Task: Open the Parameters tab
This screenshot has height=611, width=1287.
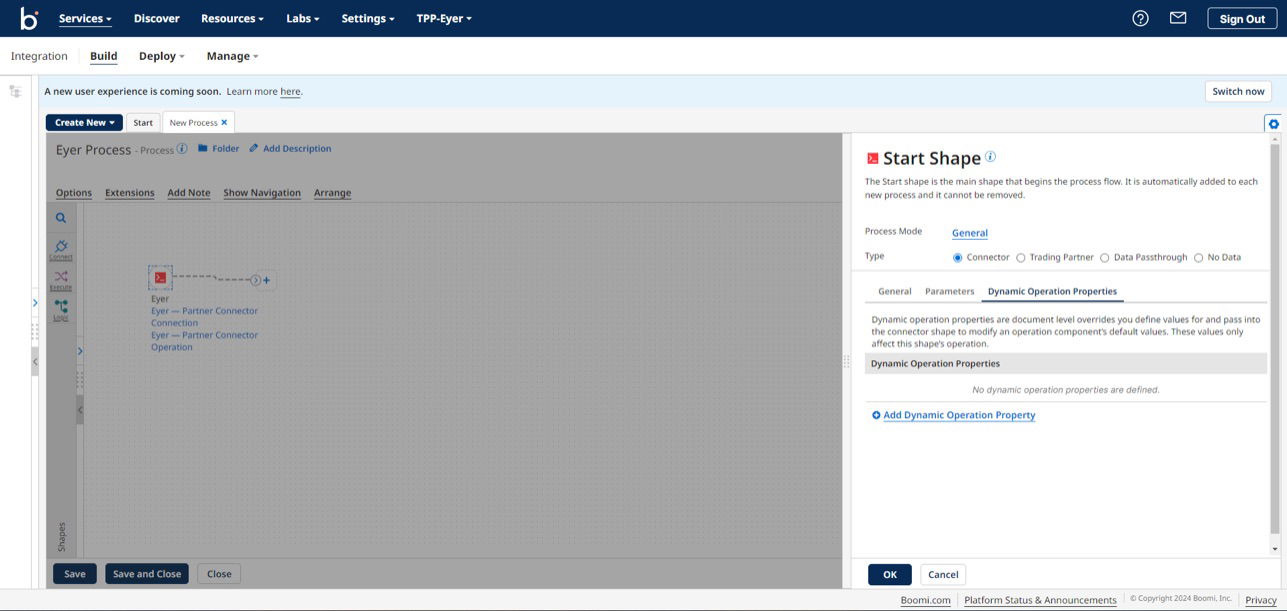Action: point(949,291)
